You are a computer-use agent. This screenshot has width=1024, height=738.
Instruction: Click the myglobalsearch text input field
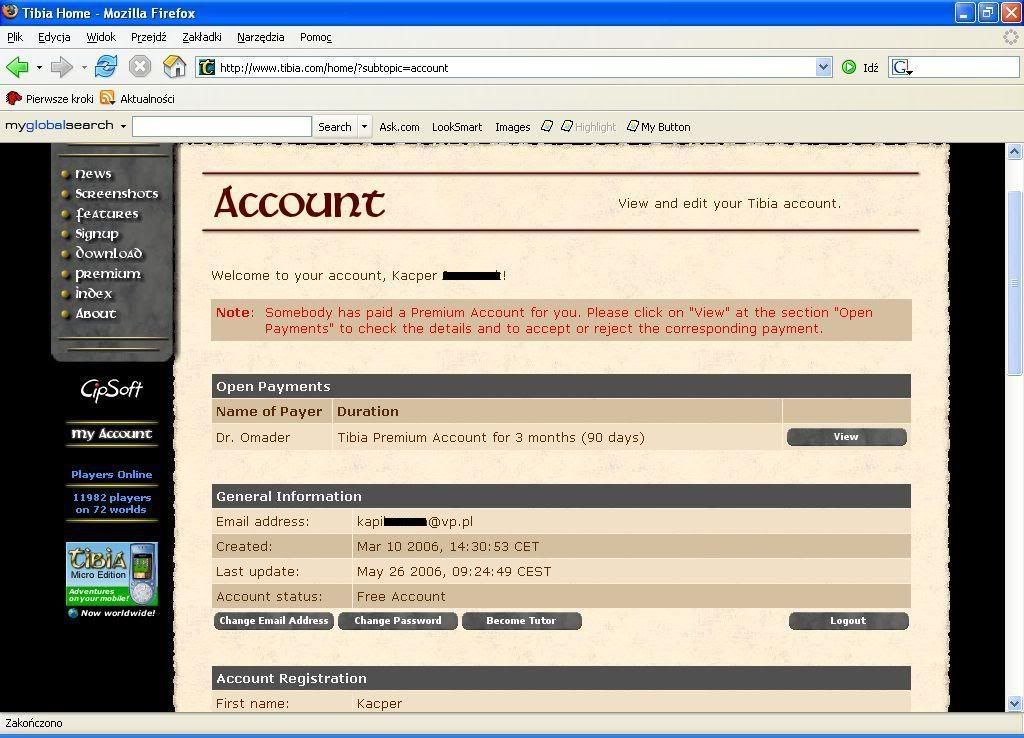pos(221,127)
